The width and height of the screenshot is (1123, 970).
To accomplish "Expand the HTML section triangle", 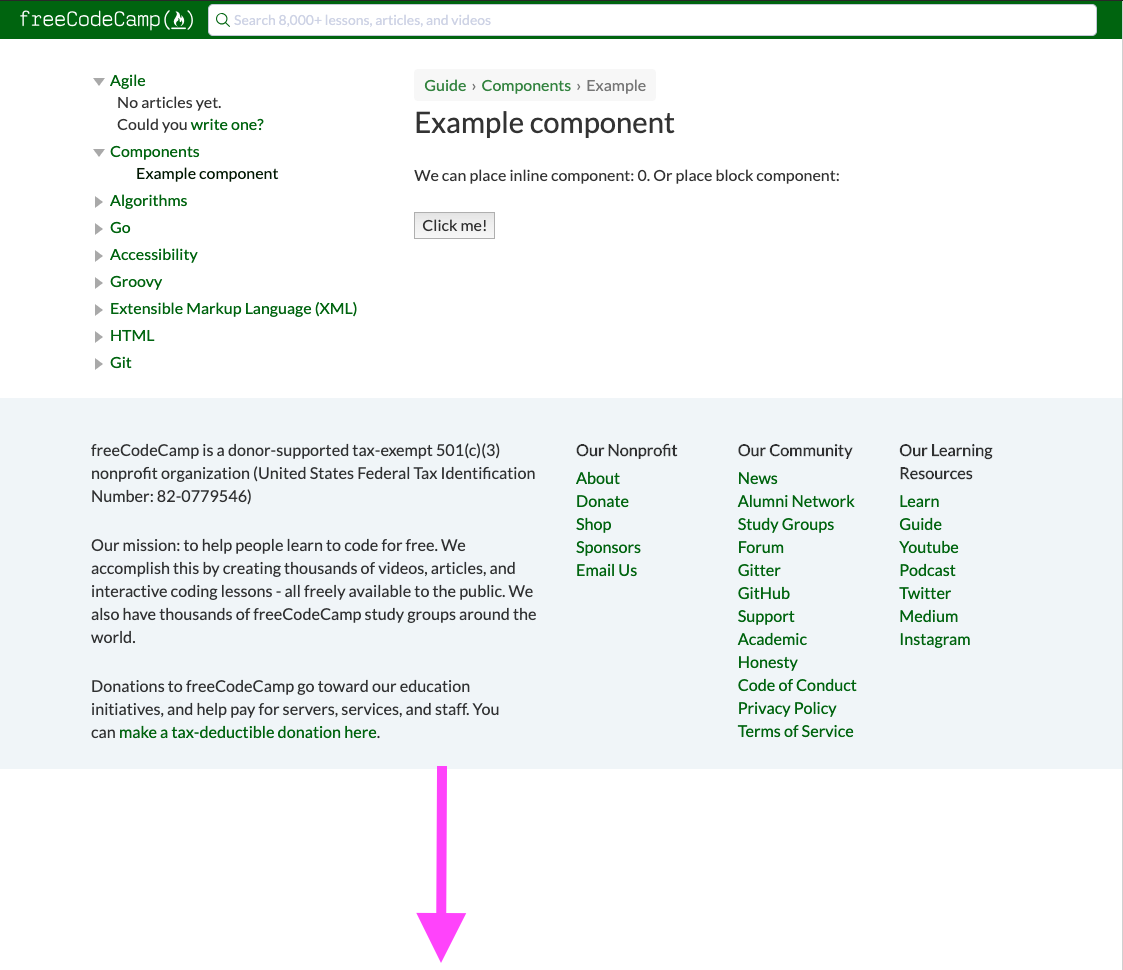I will [99, 337].
